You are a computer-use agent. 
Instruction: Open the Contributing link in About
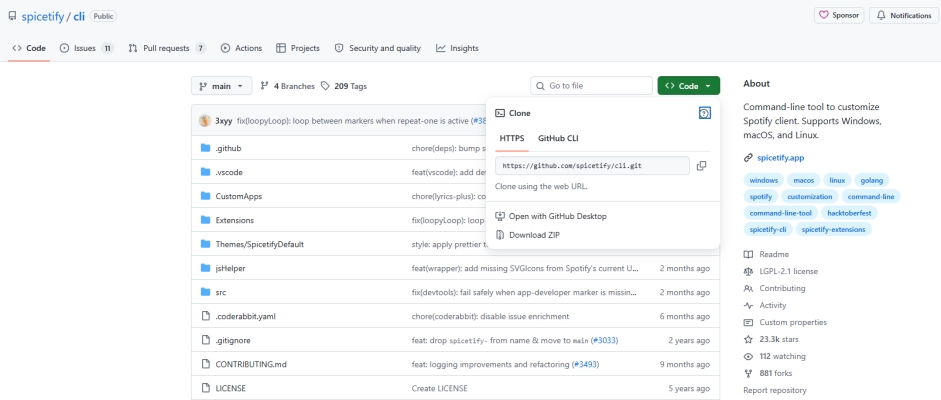pos(775,288)
